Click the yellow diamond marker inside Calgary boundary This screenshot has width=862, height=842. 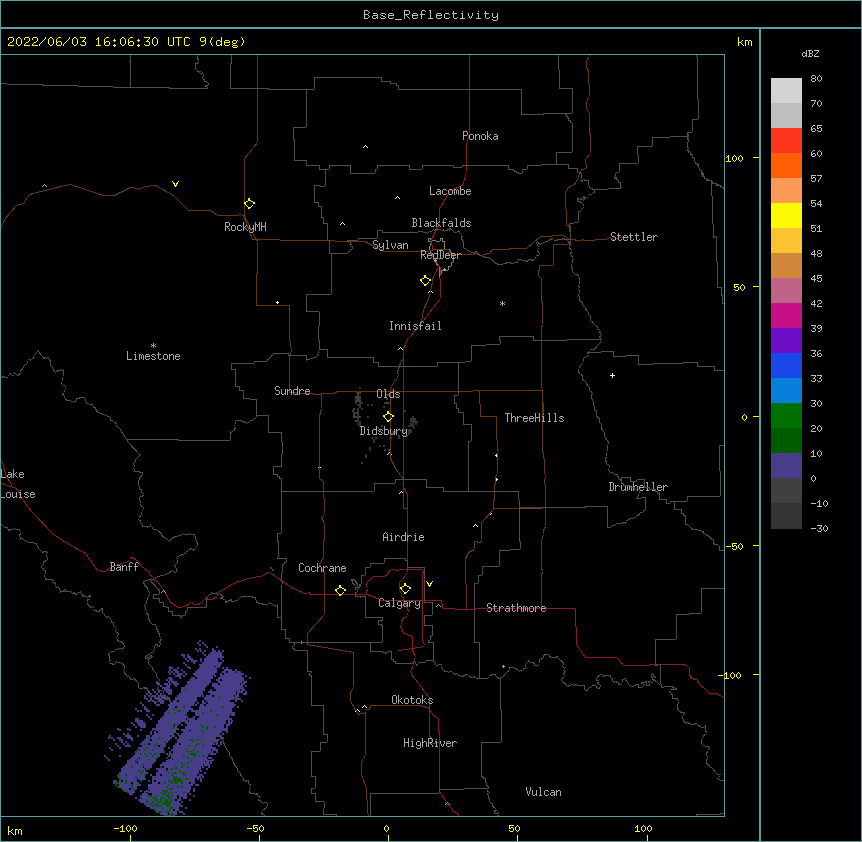coord(405,589)
